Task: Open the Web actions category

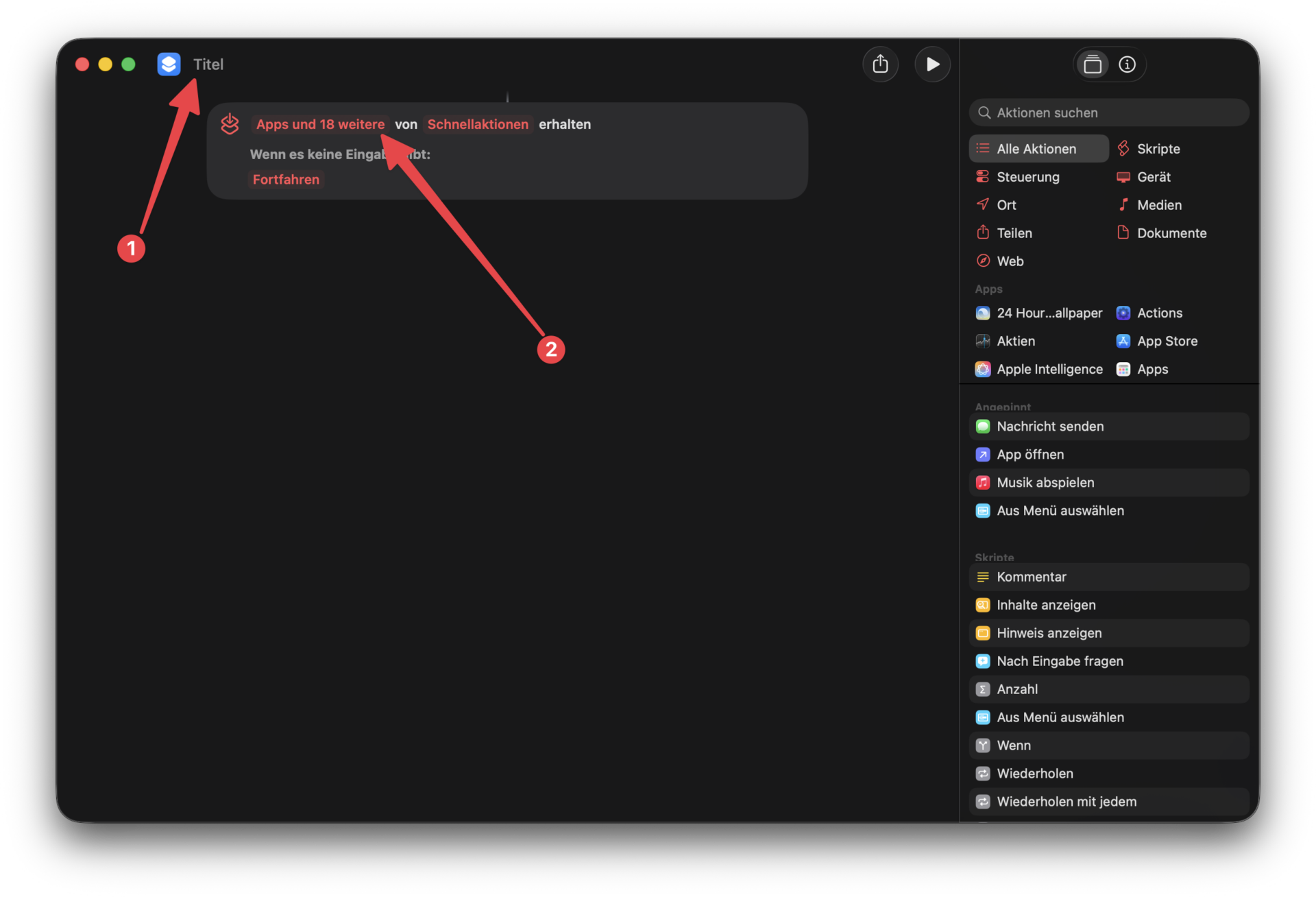Action: pyautogui.click(x=1010, y=261)
